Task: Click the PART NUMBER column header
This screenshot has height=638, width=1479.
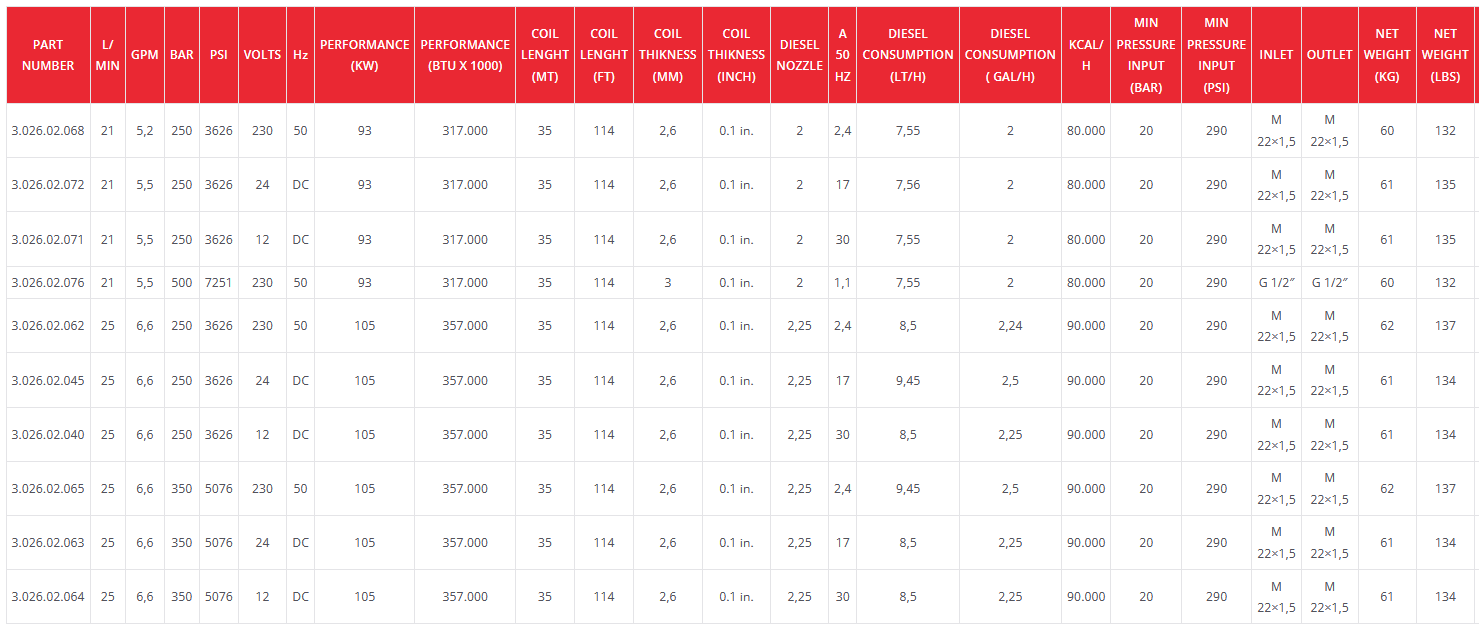Action: click(x=48, y=55)
